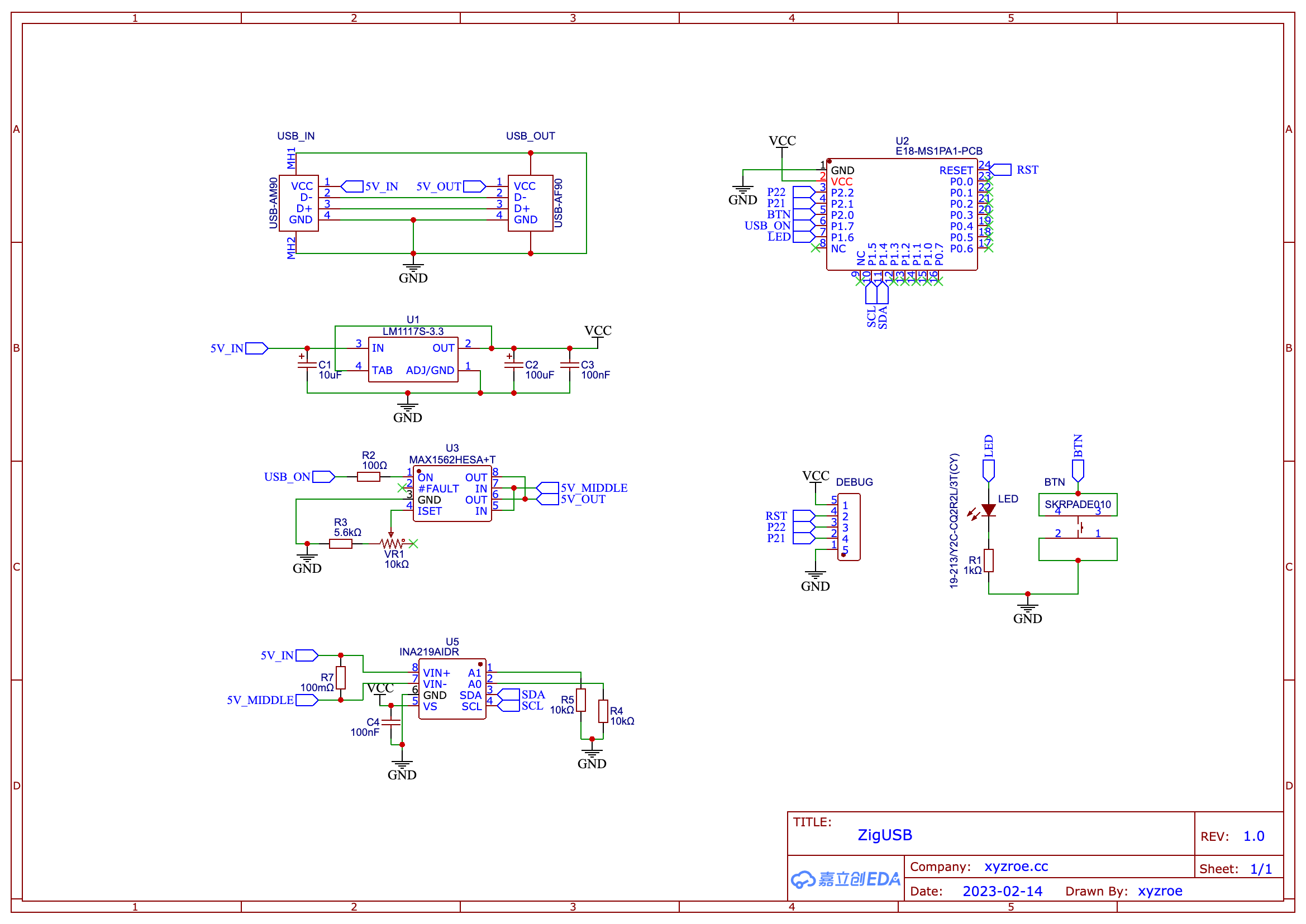
Task: Open the xyzroe.cc company text
Action: pos(1016,866)
